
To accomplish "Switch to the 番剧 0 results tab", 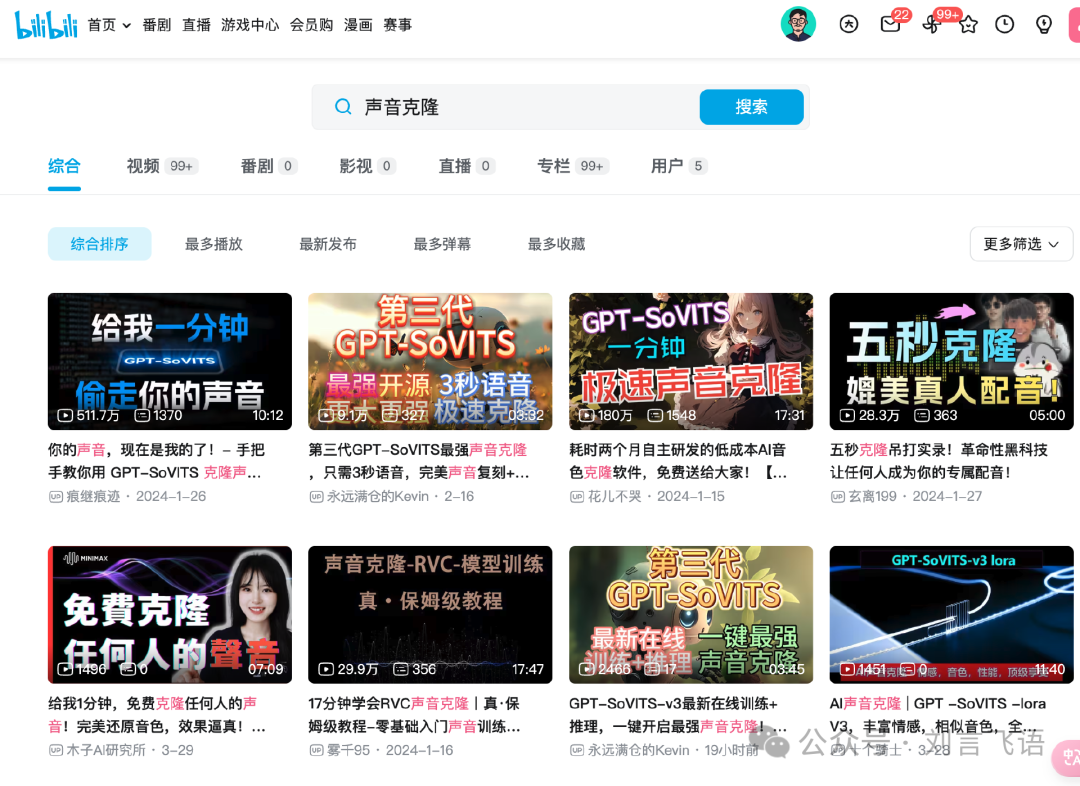I will (269, 166).
